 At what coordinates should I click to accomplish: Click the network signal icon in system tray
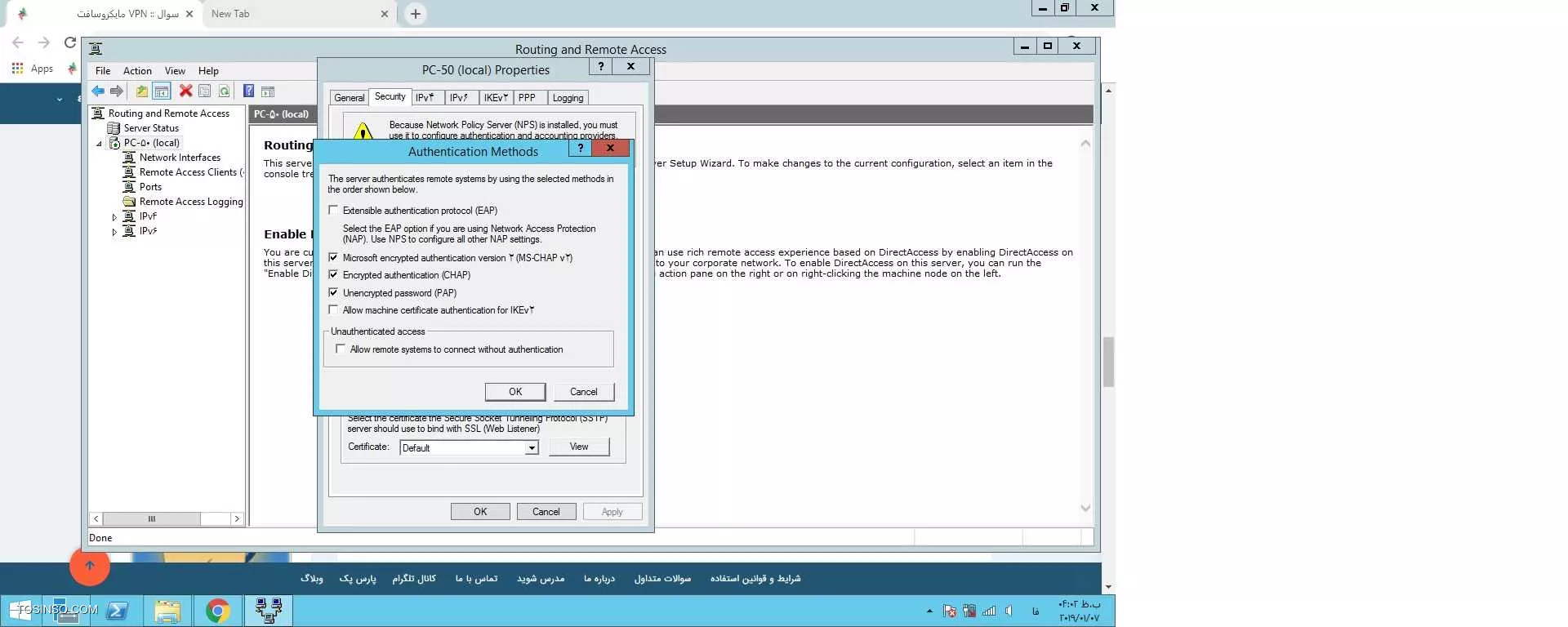pos(989,611)
